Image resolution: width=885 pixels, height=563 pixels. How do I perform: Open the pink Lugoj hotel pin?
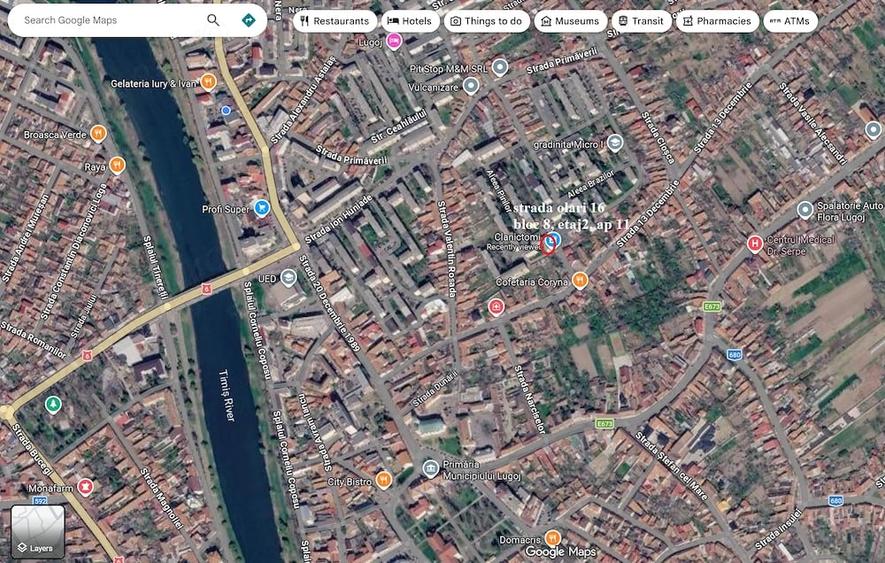pos(394,41)
